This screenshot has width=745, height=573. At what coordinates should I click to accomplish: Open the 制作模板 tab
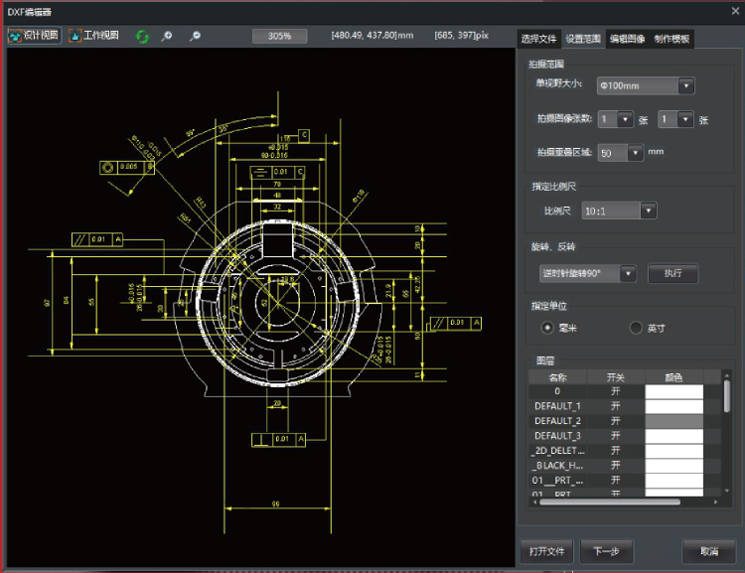coord(671,39)
